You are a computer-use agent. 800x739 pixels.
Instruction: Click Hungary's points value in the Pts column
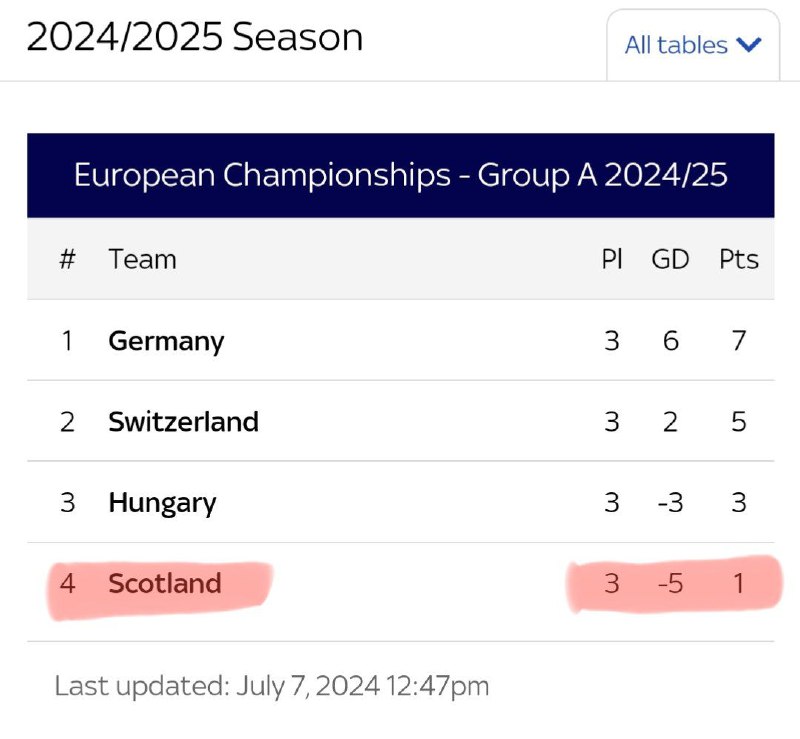point(739,503)
